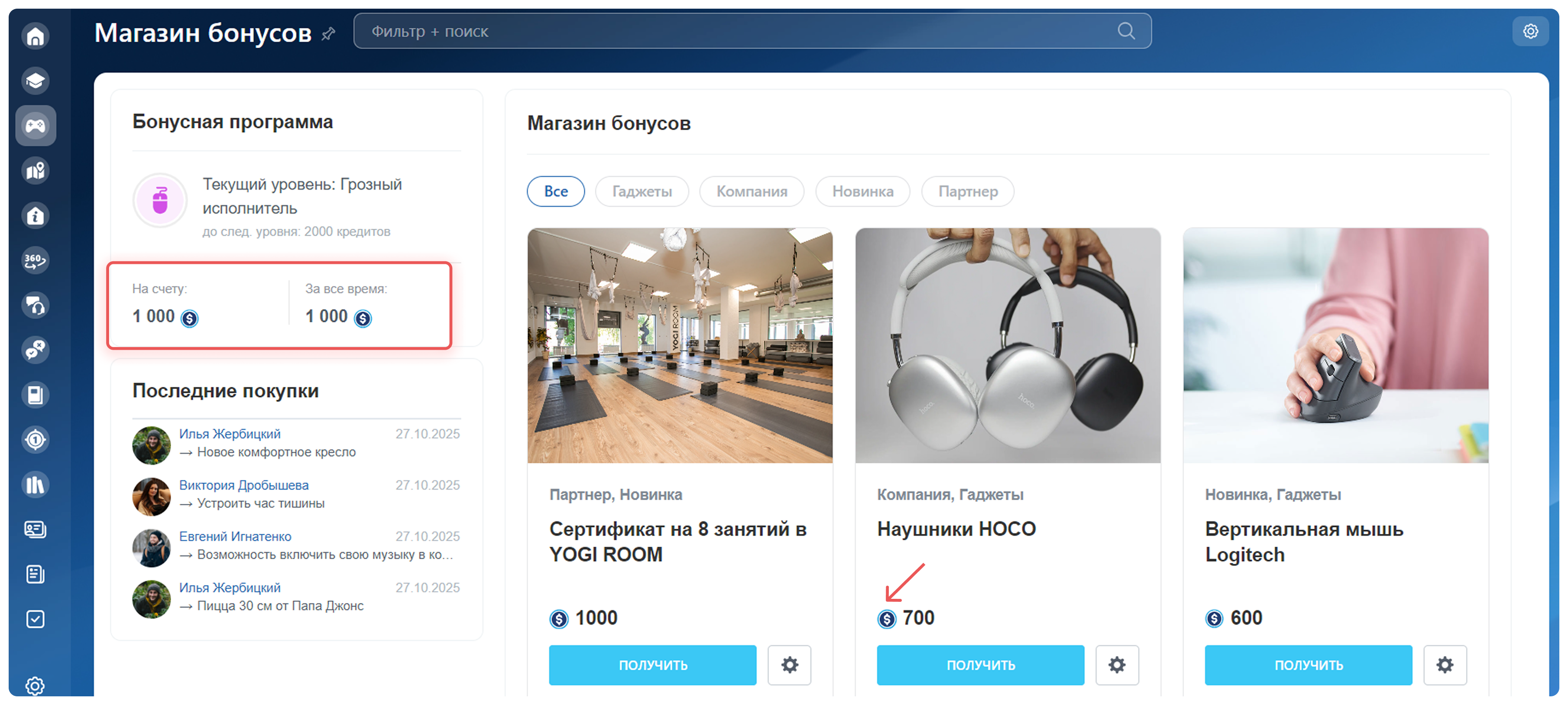Select the Все filter tab

tap(555, 191)
